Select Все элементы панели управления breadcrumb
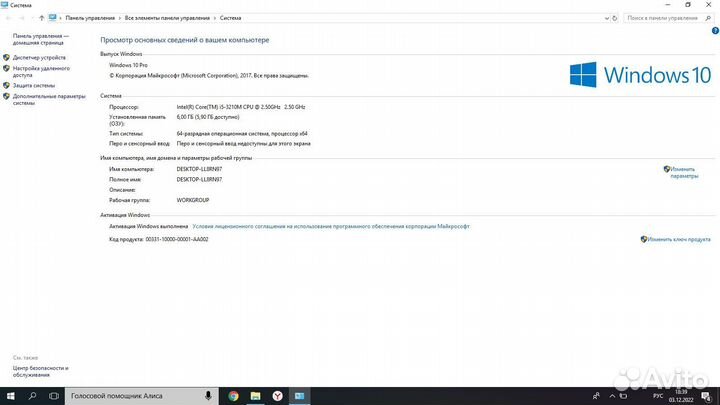Viewport: 720px width, 405px height. [167, 18]
